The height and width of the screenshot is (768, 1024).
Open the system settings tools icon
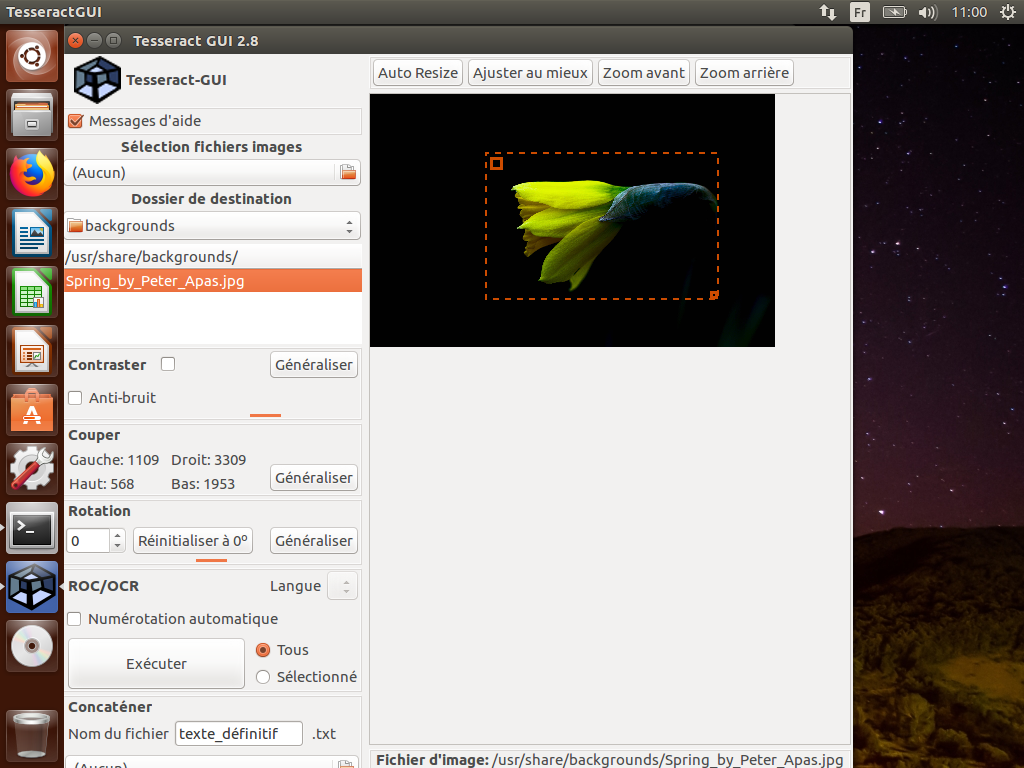(32, 469)
